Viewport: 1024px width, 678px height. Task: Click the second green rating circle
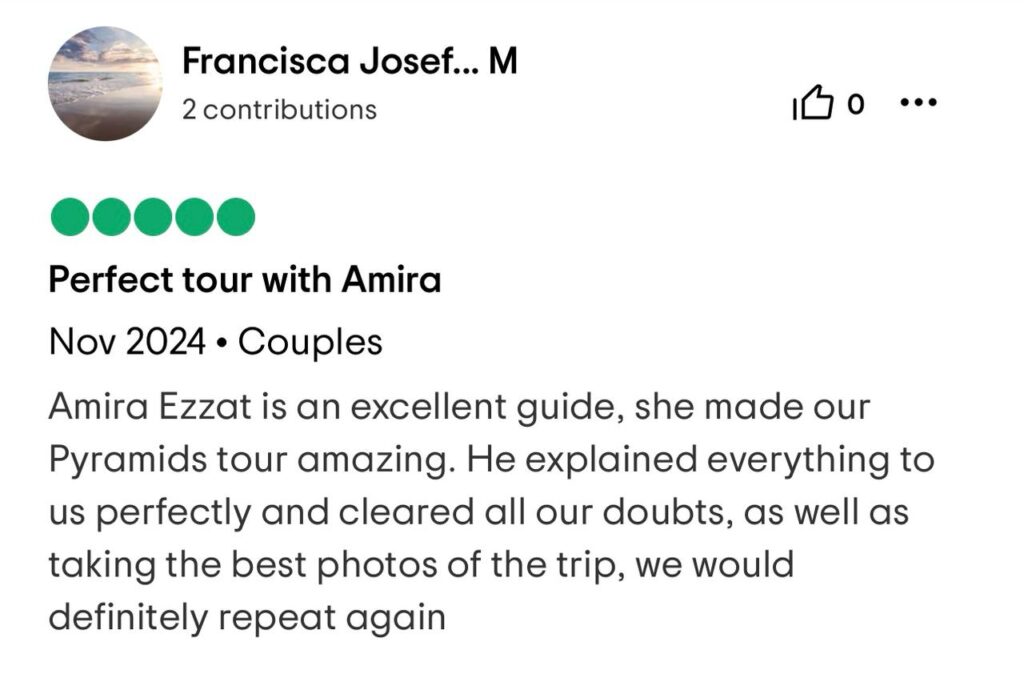[110, 216]
